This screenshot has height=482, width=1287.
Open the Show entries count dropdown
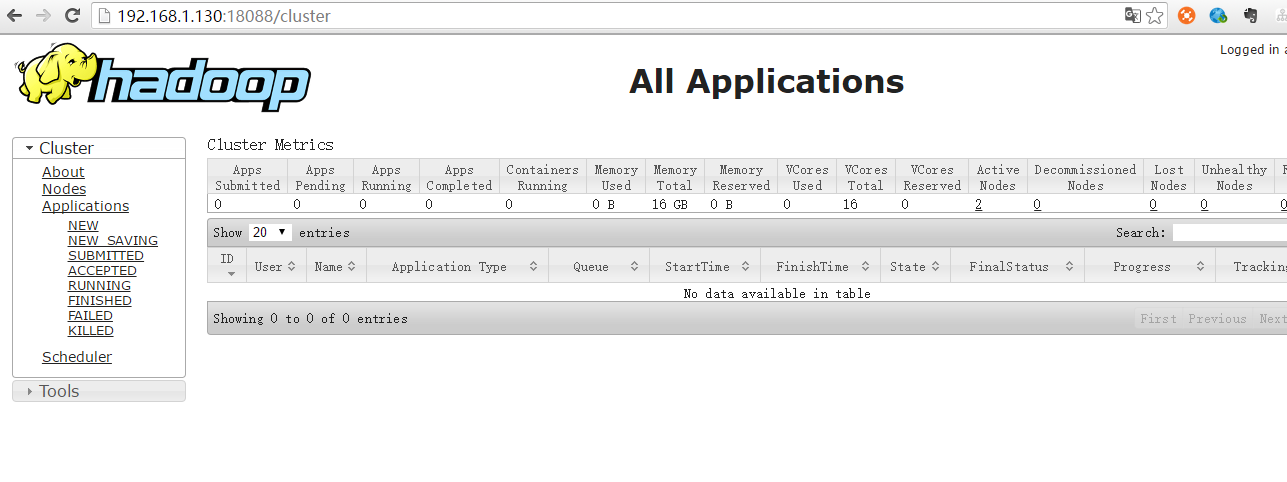269,232
